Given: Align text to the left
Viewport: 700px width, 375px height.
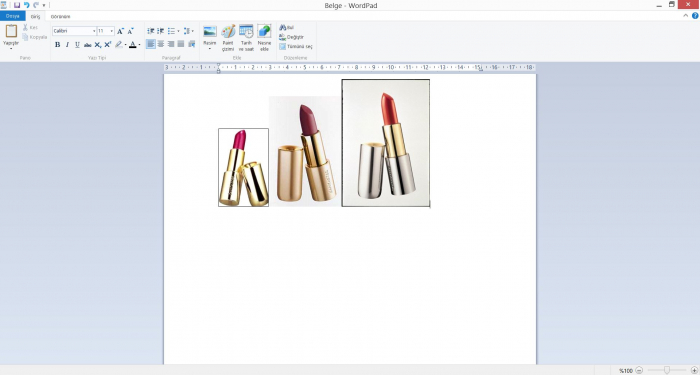Looking at the screenshot, I should click(151, 44).
